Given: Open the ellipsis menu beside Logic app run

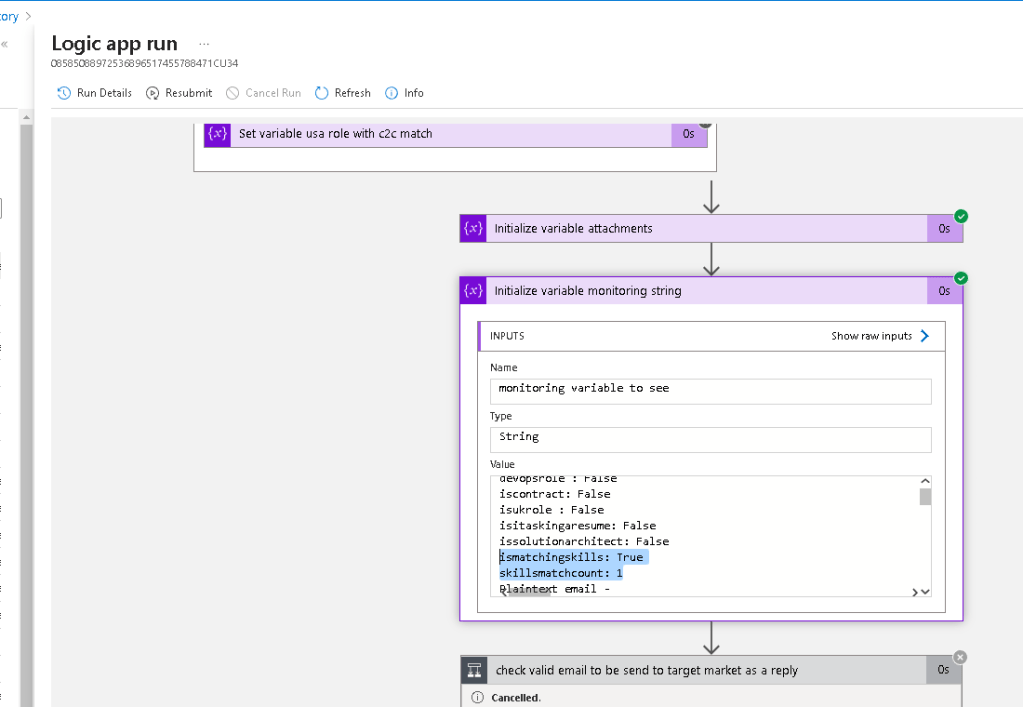Looking at the screenshot, I should pyautogui.click(x=204, y=44).
